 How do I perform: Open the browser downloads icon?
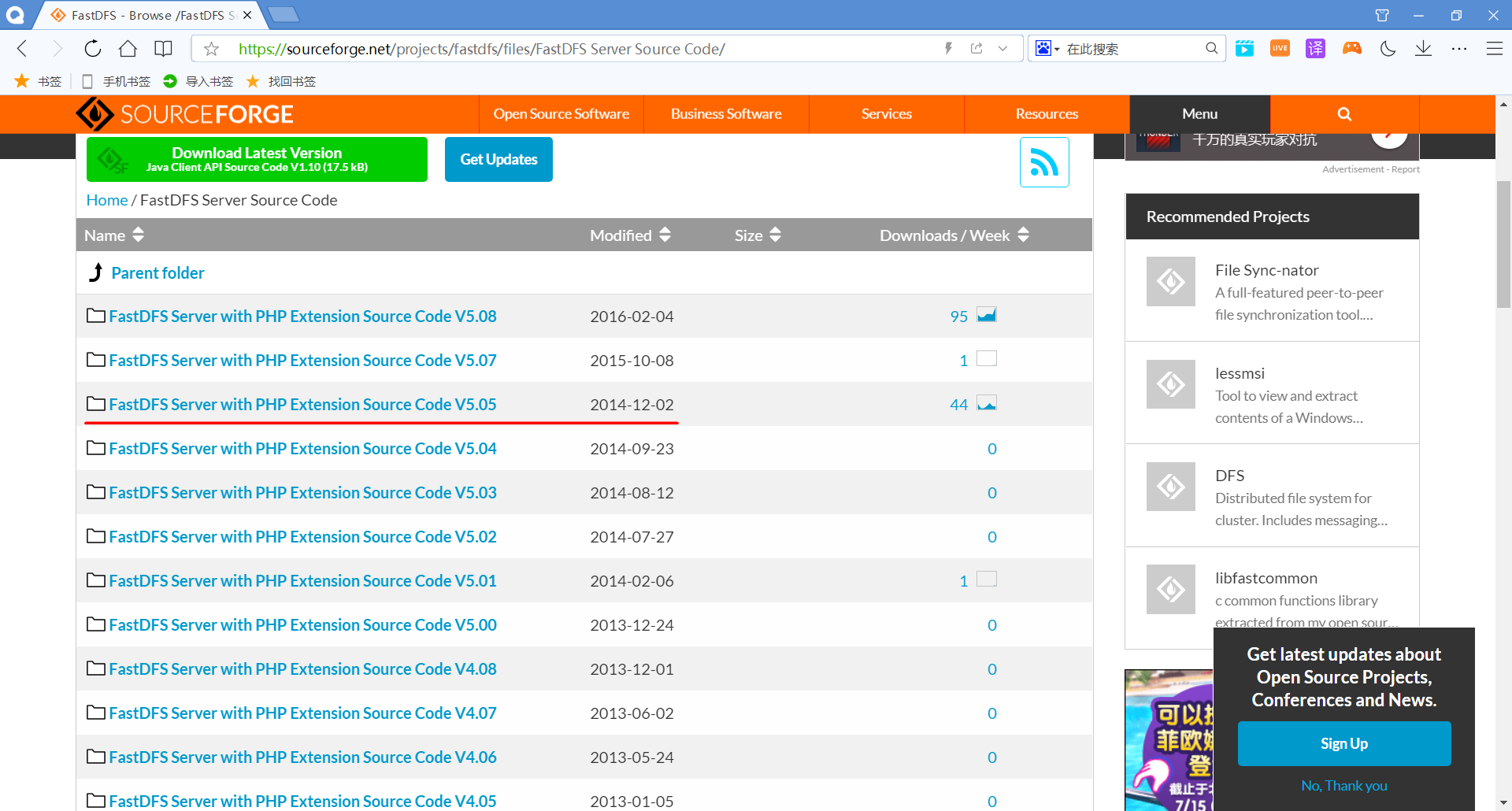pyautogui.click(x=1423, y=48)
